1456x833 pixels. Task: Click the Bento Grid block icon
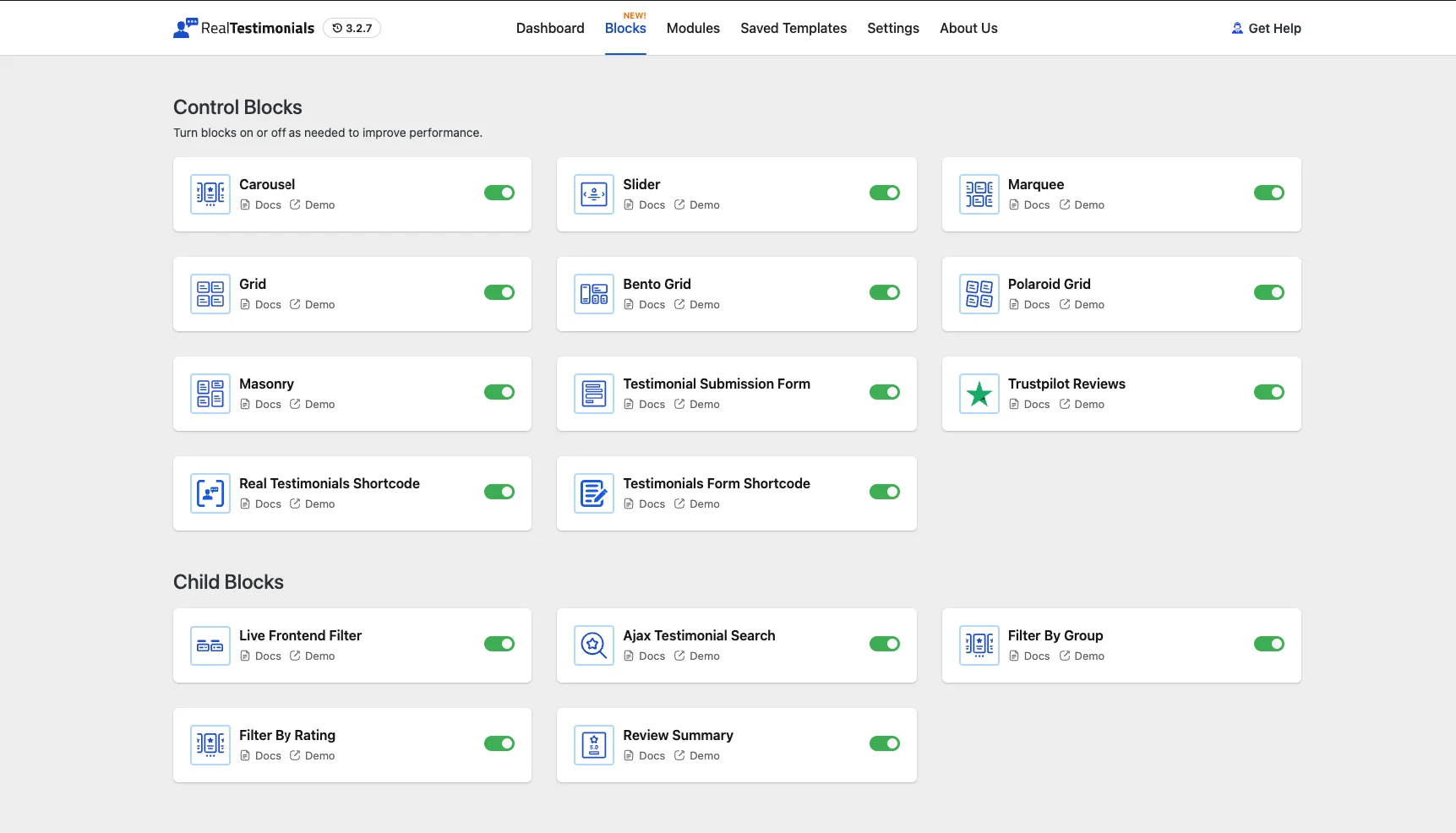click(594, 294)
